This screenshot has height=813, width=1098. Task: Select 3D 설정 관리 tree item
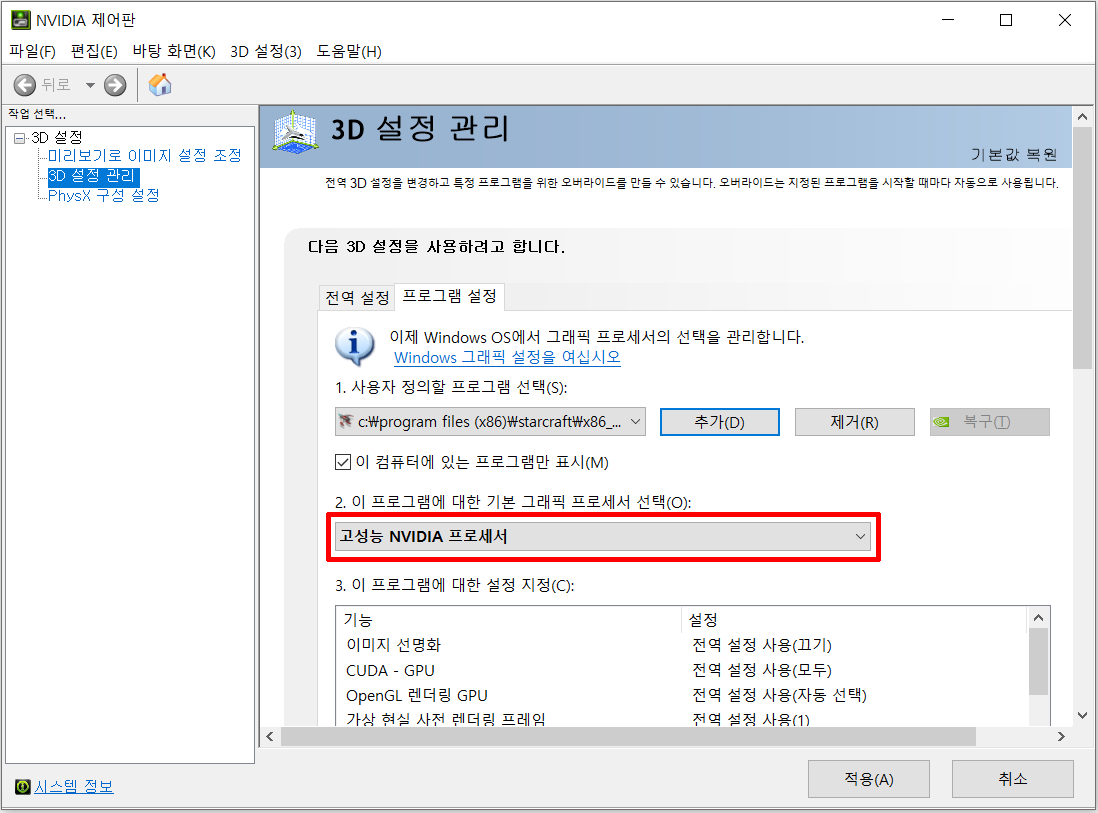pos(92,176)
